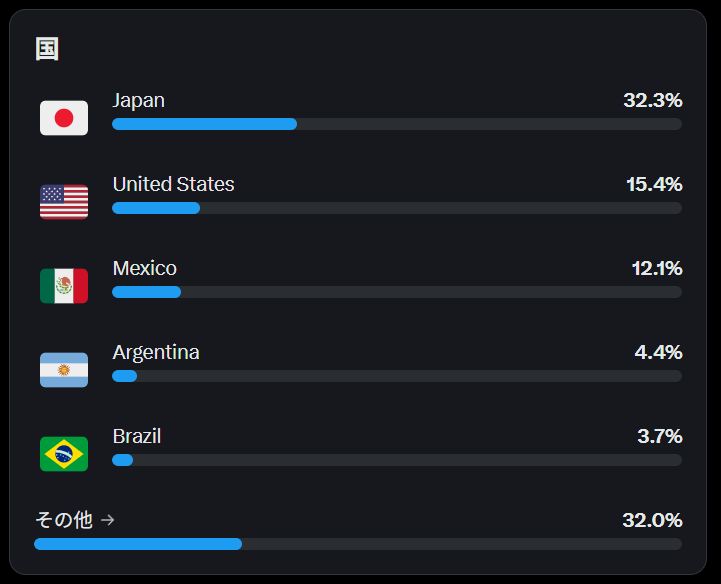Click the Brazil flag icon
Screen dimensions: 721x584
pos(64,454)
